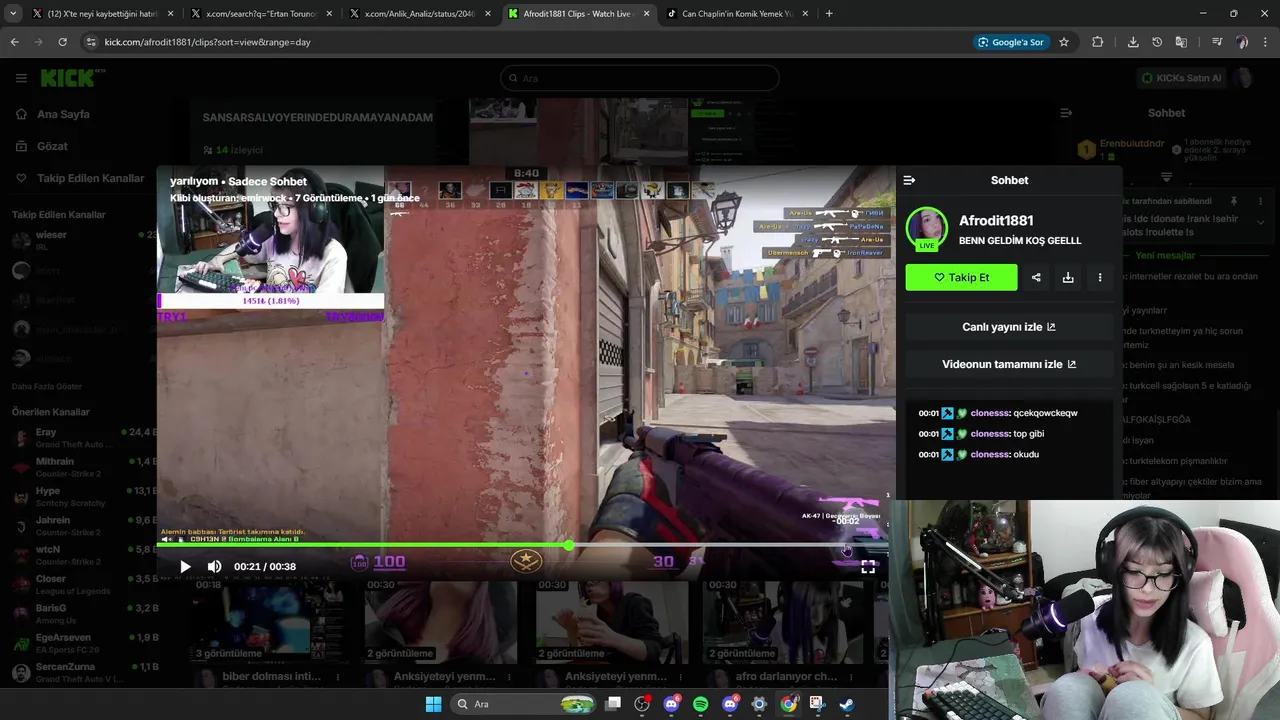The height and width of the screenshot is (720, 1280).
Task: Play the clip video
Action: click(185, 566)
